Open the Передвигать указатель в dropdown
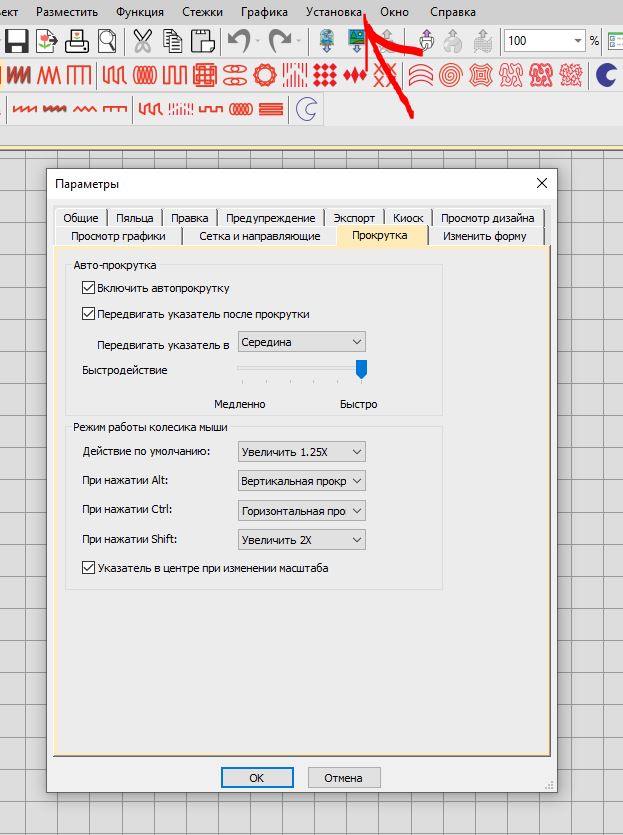 (302, 342)
